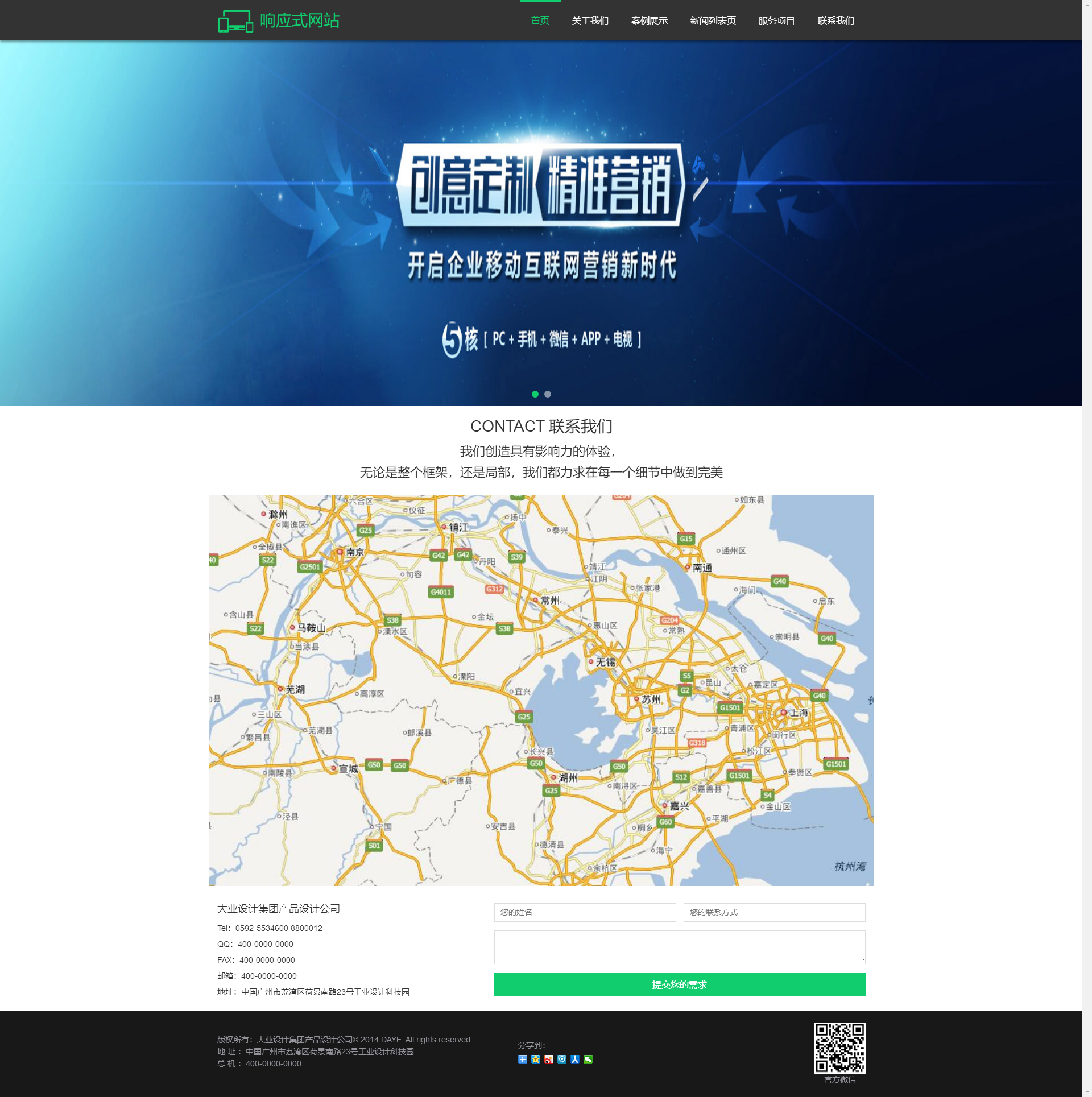The width and height of the screenshot is (1092, 1097).
Task: Focus the 您的姓名 input field
Action: click(x=585, y=912)
